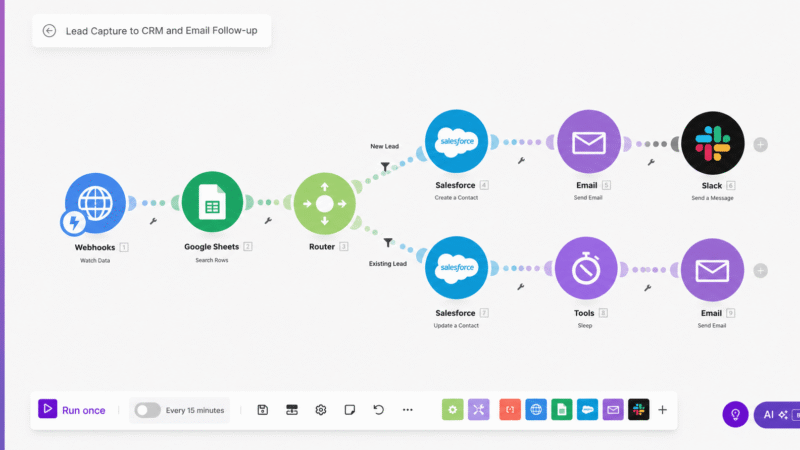Open the Webhooks Watch Data module
The width and height of the screenshot is (800, 450).
click(95, 203)
